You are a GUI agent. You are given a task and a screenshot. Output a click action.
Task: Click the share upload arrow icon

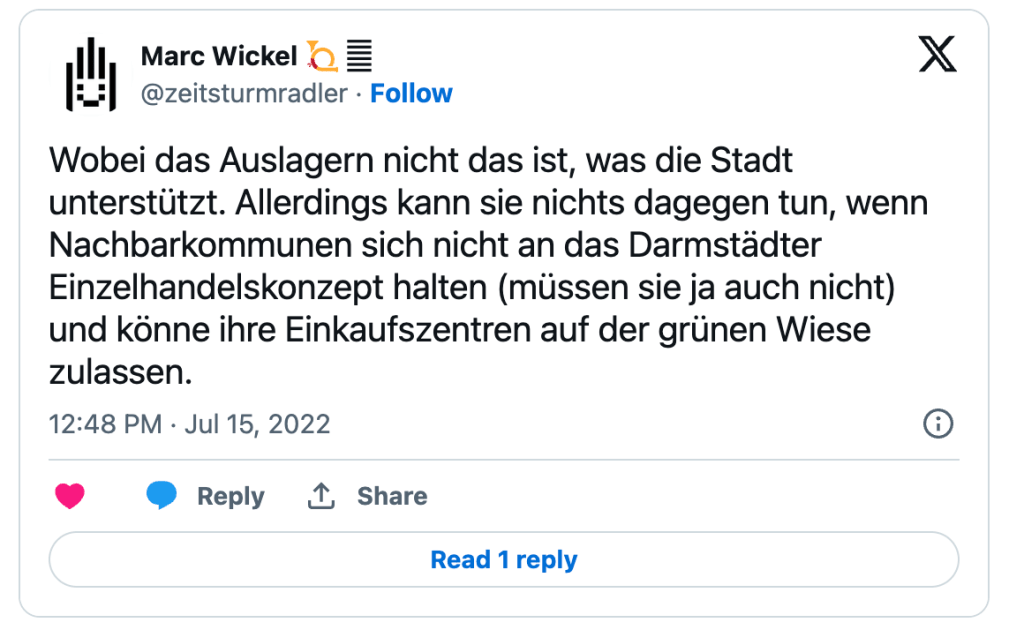click(x=321, y=496)
